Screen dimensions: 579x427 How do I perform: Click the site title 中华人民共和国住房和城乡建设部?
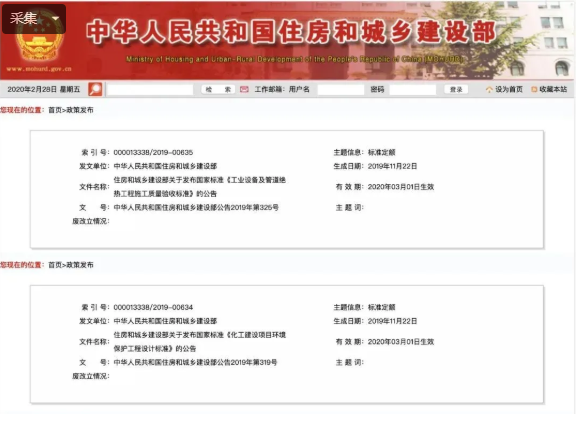pos(291,32)
